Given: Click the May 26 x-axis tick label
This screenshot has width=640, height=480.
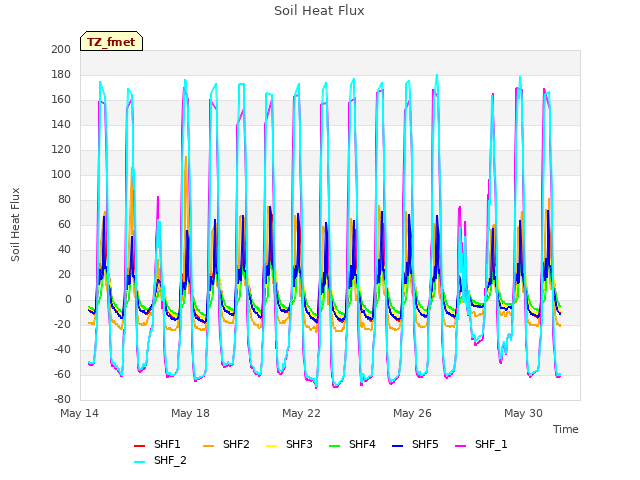Looking at the screenshot, I should (413, 413).
